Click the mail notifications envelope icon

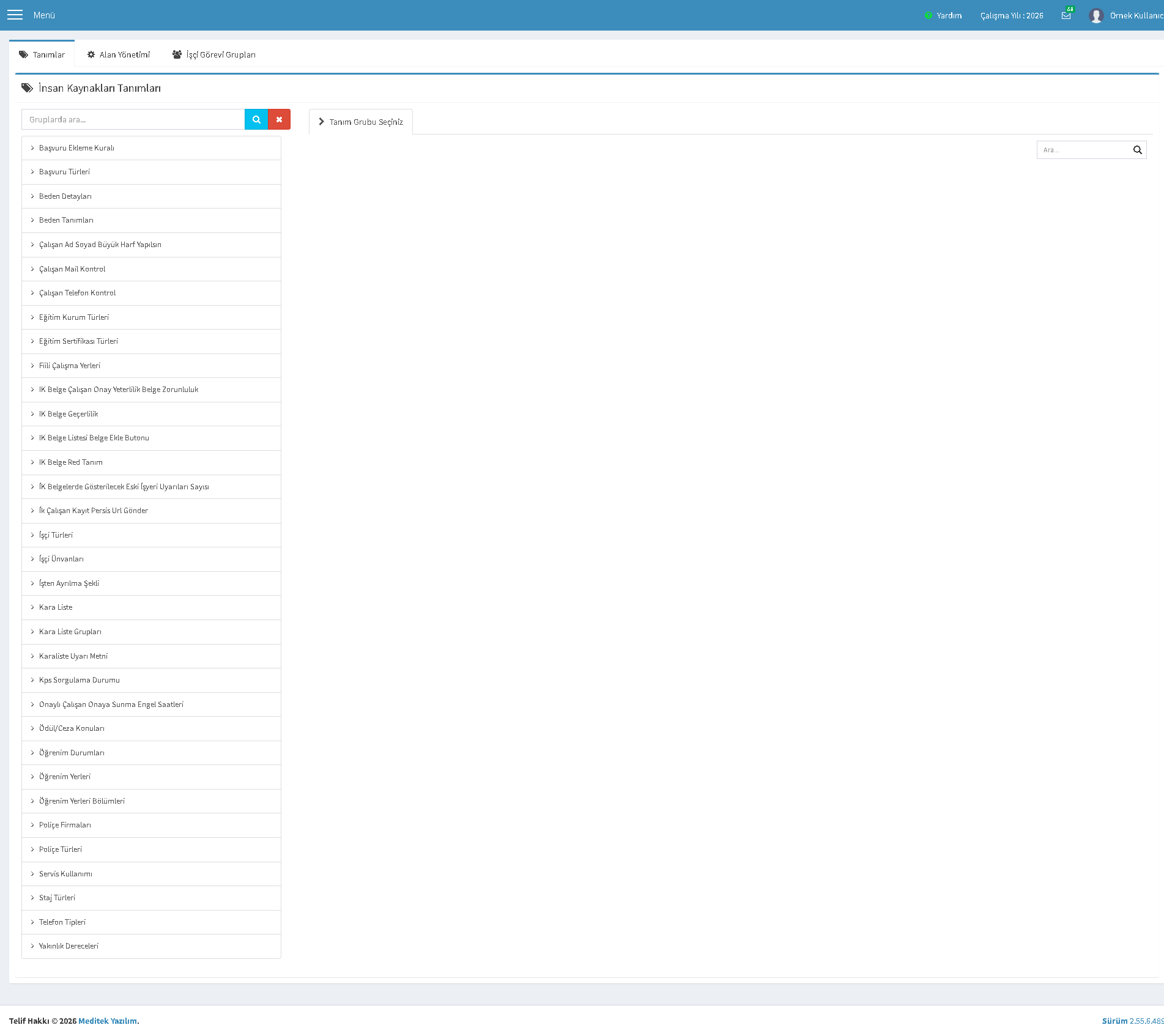pos(1066,15)
